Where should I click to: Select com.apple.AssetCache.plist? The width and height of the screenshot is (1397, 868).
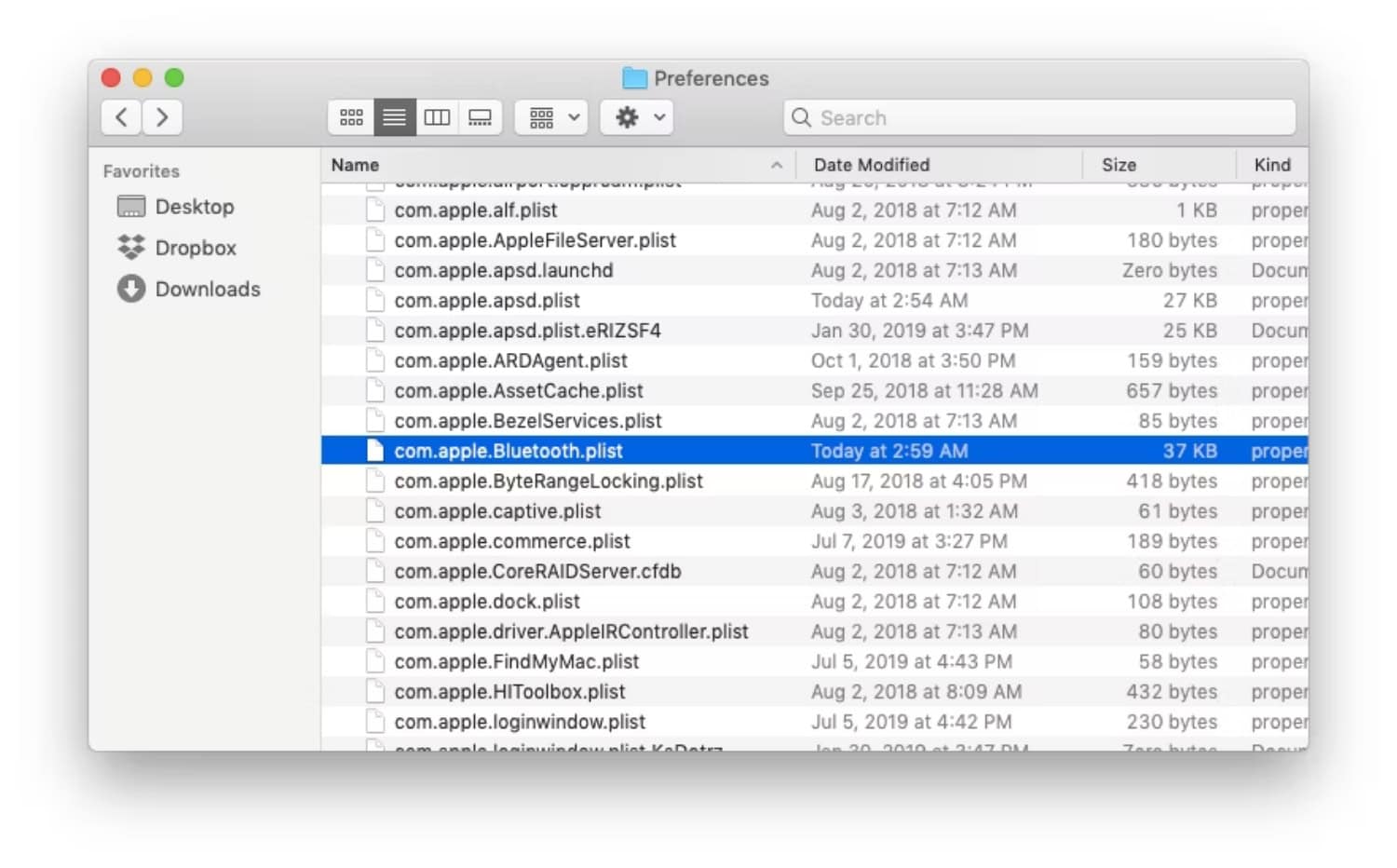(x=815, y=391)
